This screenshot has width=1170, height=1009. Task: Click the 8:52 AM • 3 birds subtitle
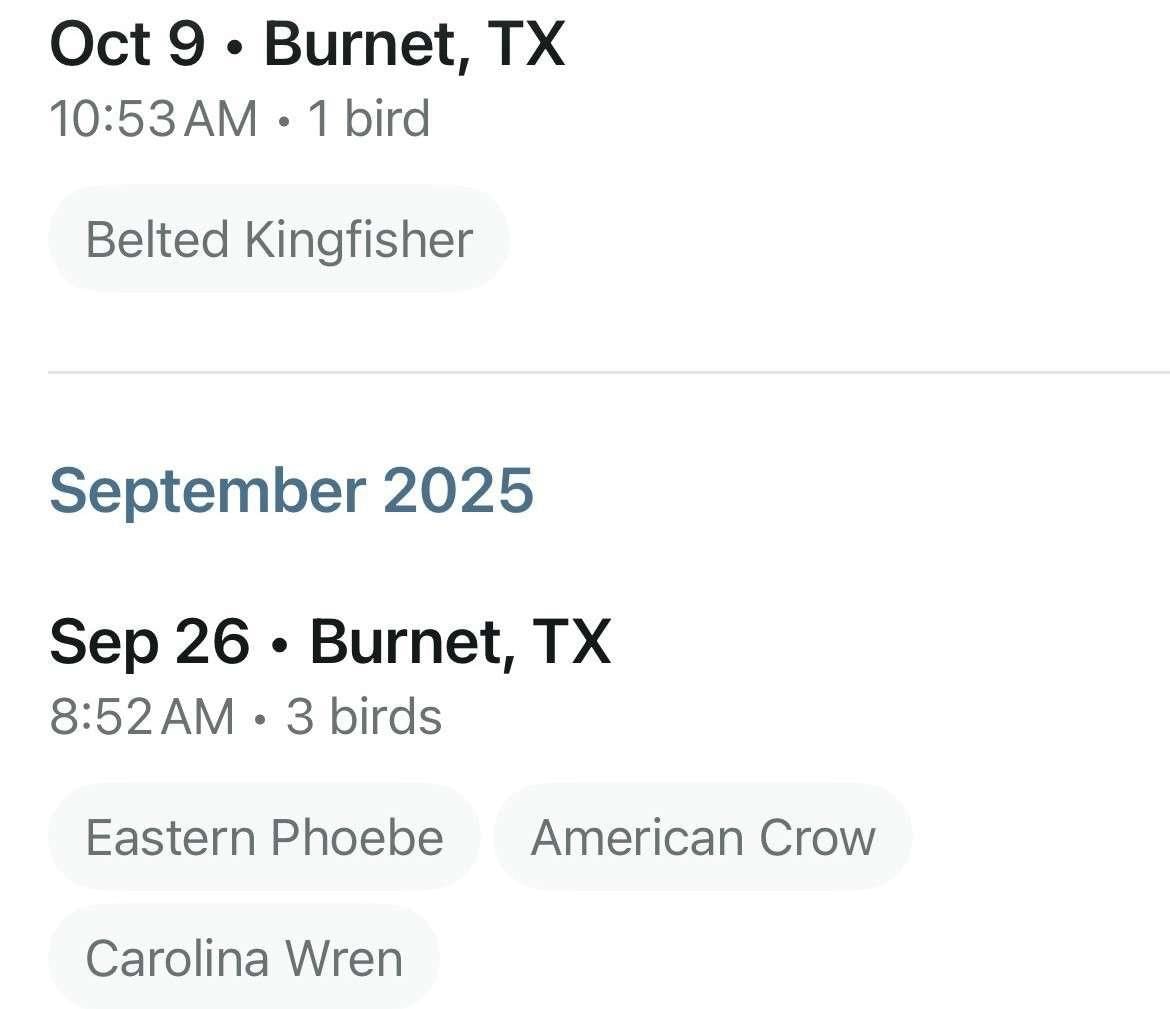click(x=245, y=716)
